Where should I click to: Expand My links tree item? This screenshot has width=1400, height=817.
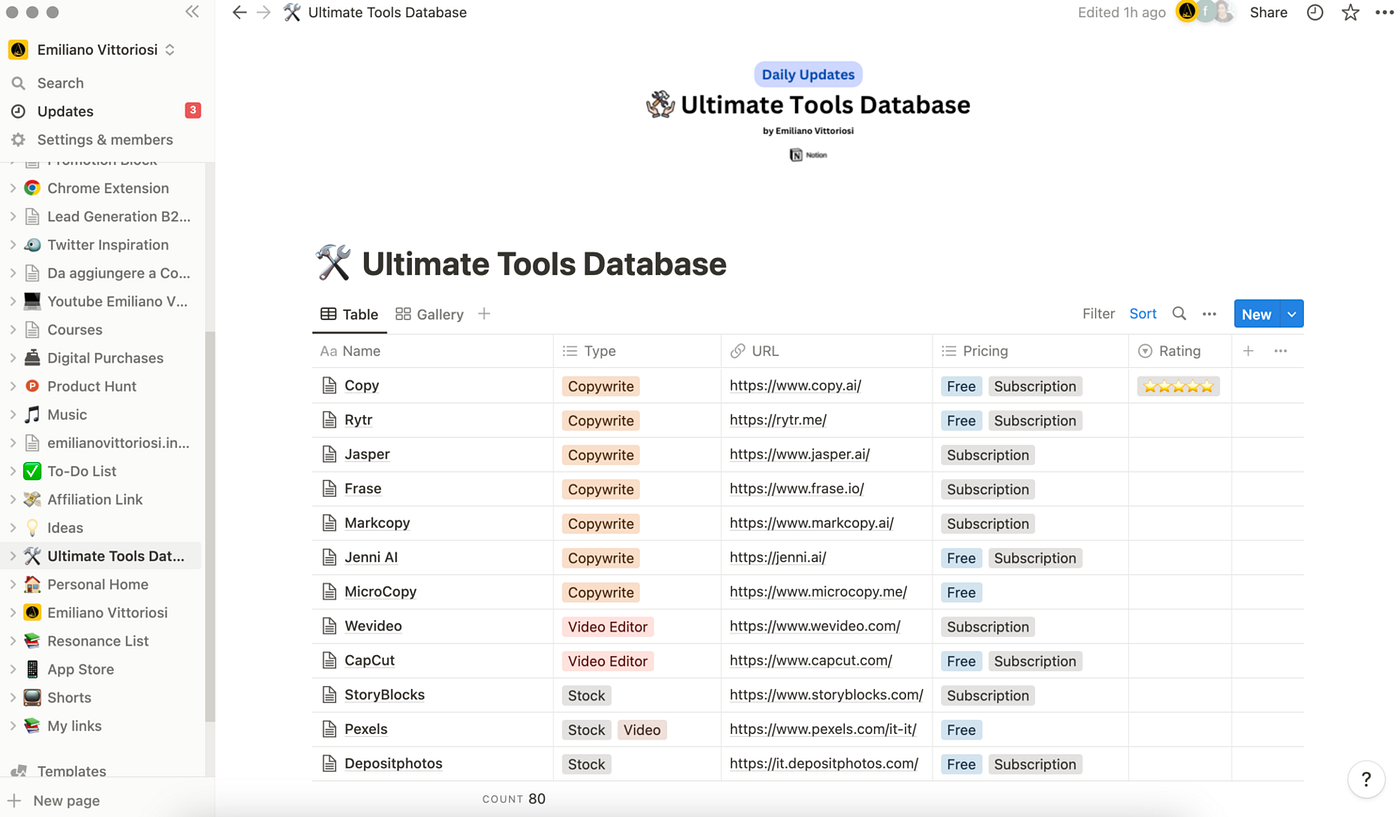point(13,726)
